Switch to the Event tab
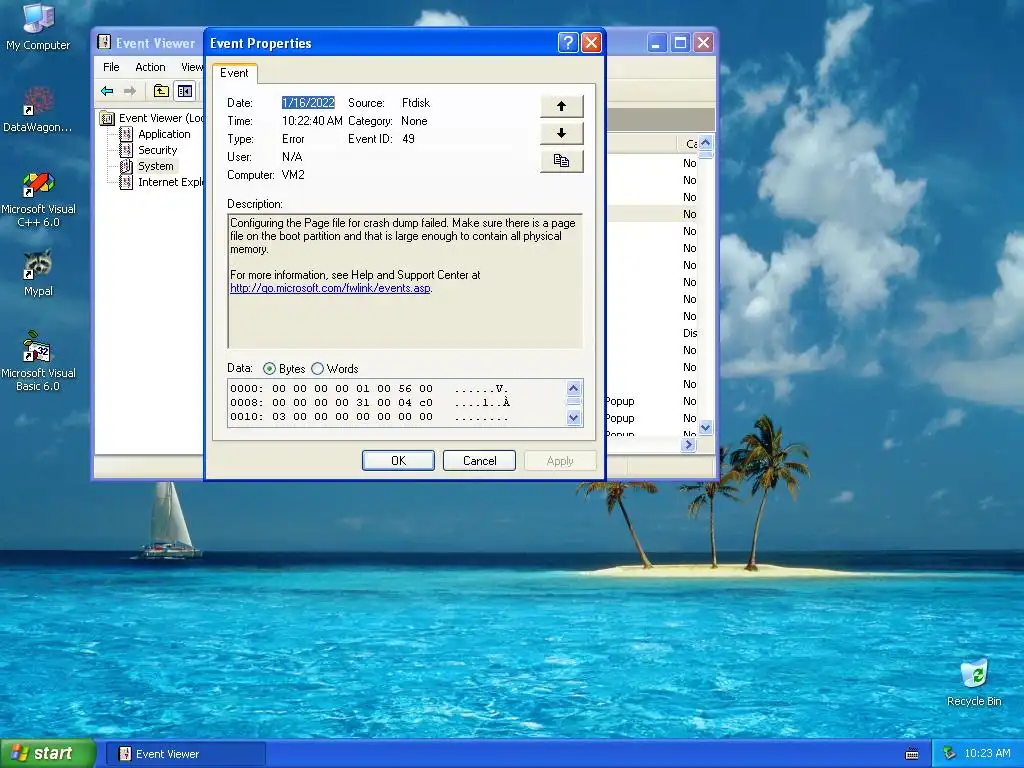The height and width of the screenshot is (768, 1024). [234, 73]
